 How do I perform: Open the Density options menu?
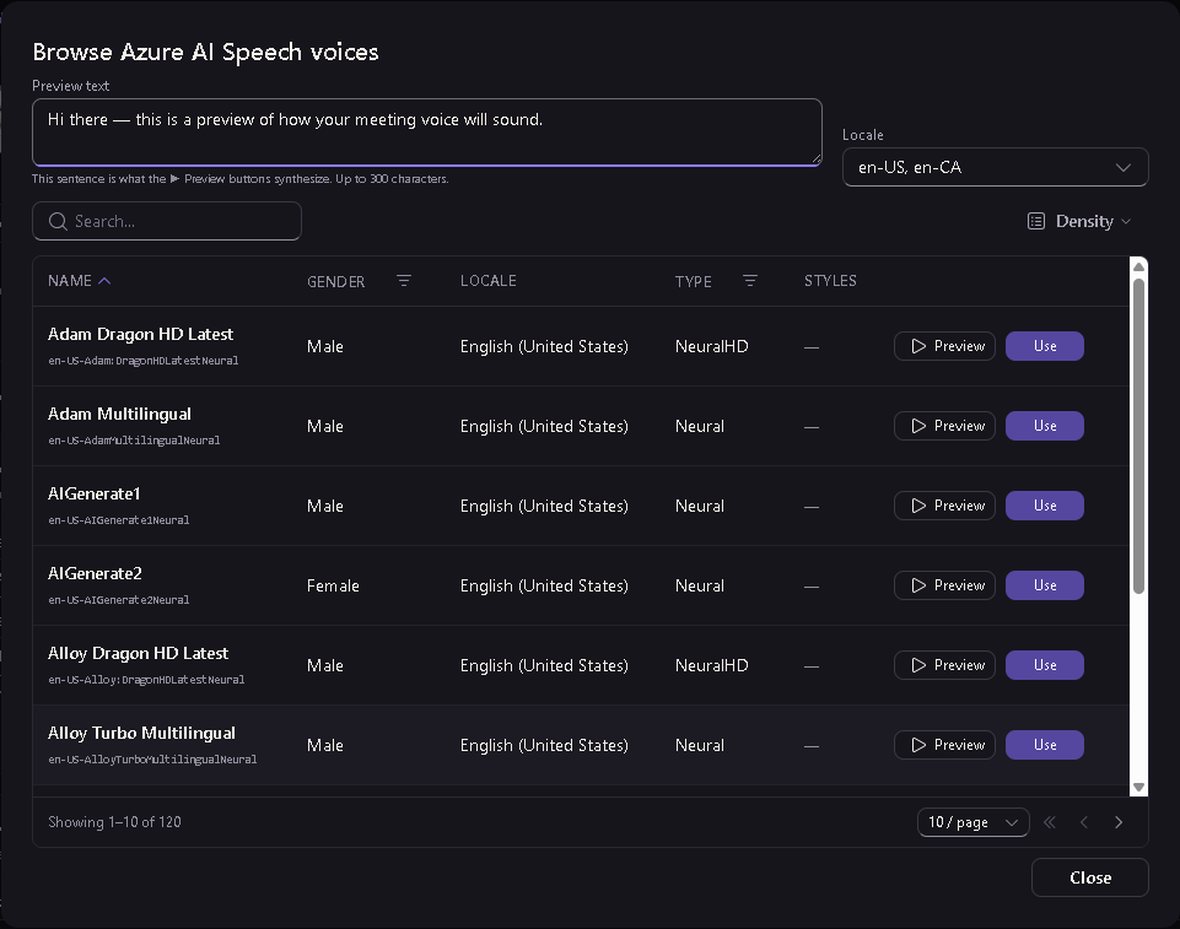(x=1079, y=221)
